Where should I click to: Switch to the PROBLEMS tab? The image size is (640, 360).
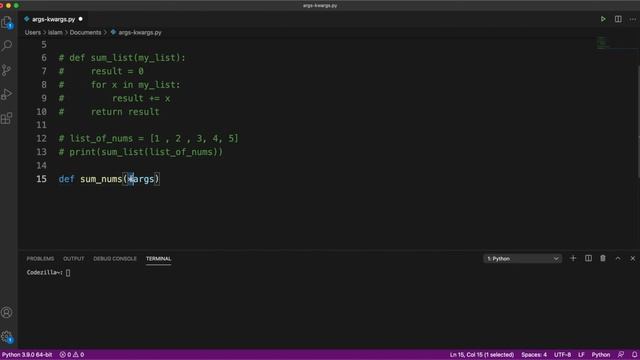click(x=40, y=259)
